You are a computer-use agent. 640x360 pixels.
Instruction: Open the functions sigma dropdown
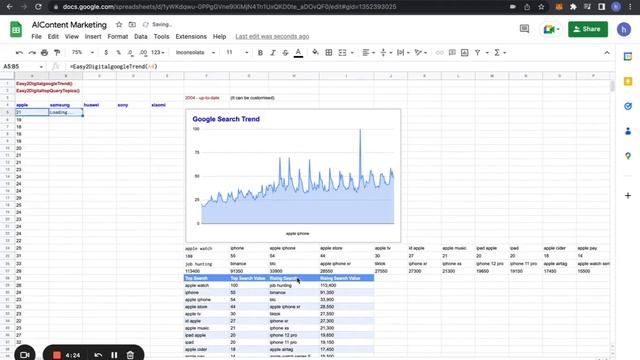[500, 53]
